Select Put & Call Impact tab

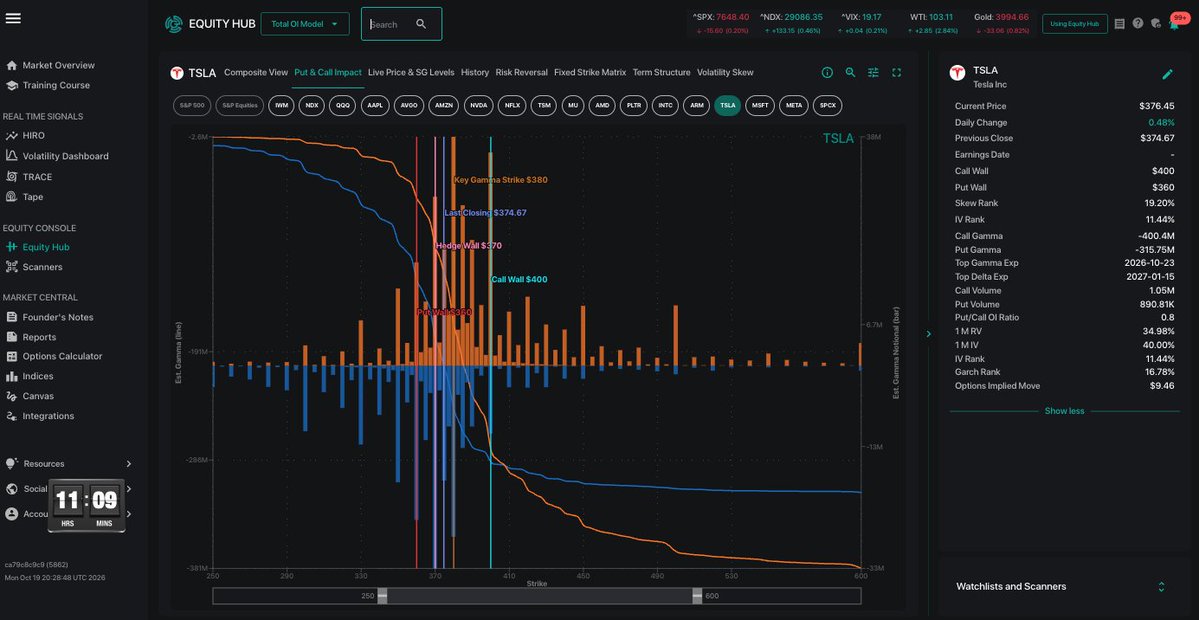(327, 73)
